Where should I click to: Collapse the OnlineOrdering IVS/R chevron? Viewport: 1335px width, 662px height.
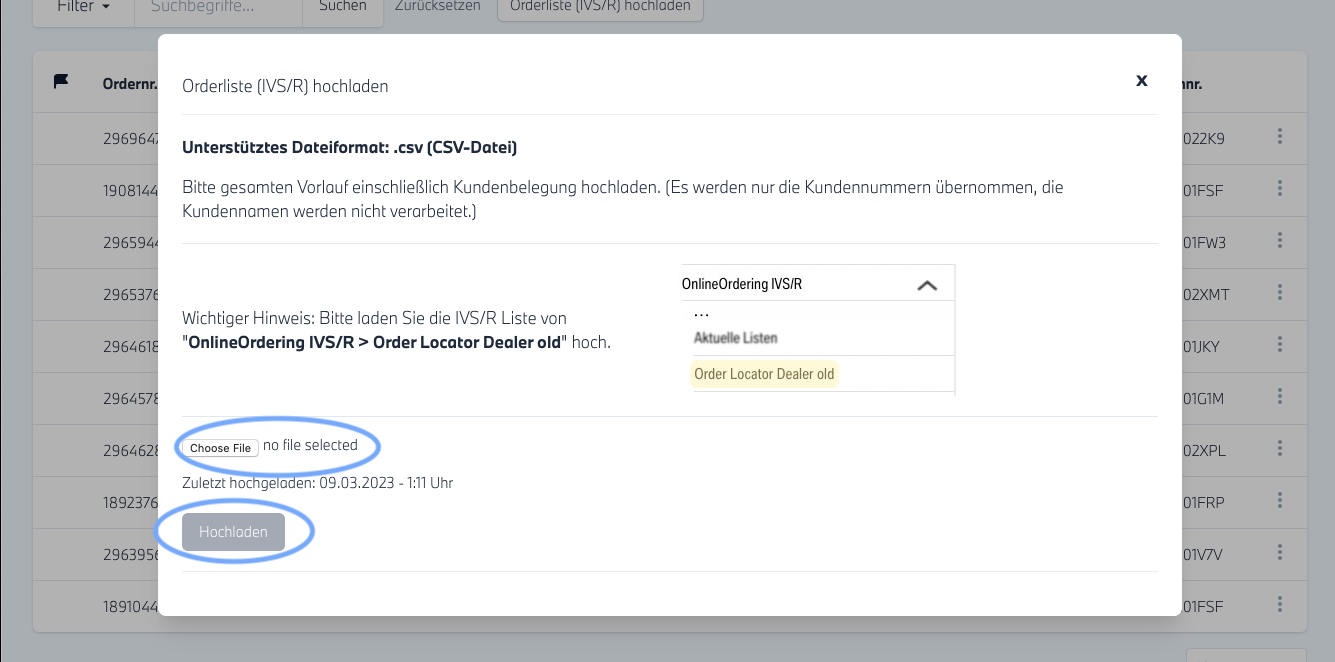927,285
